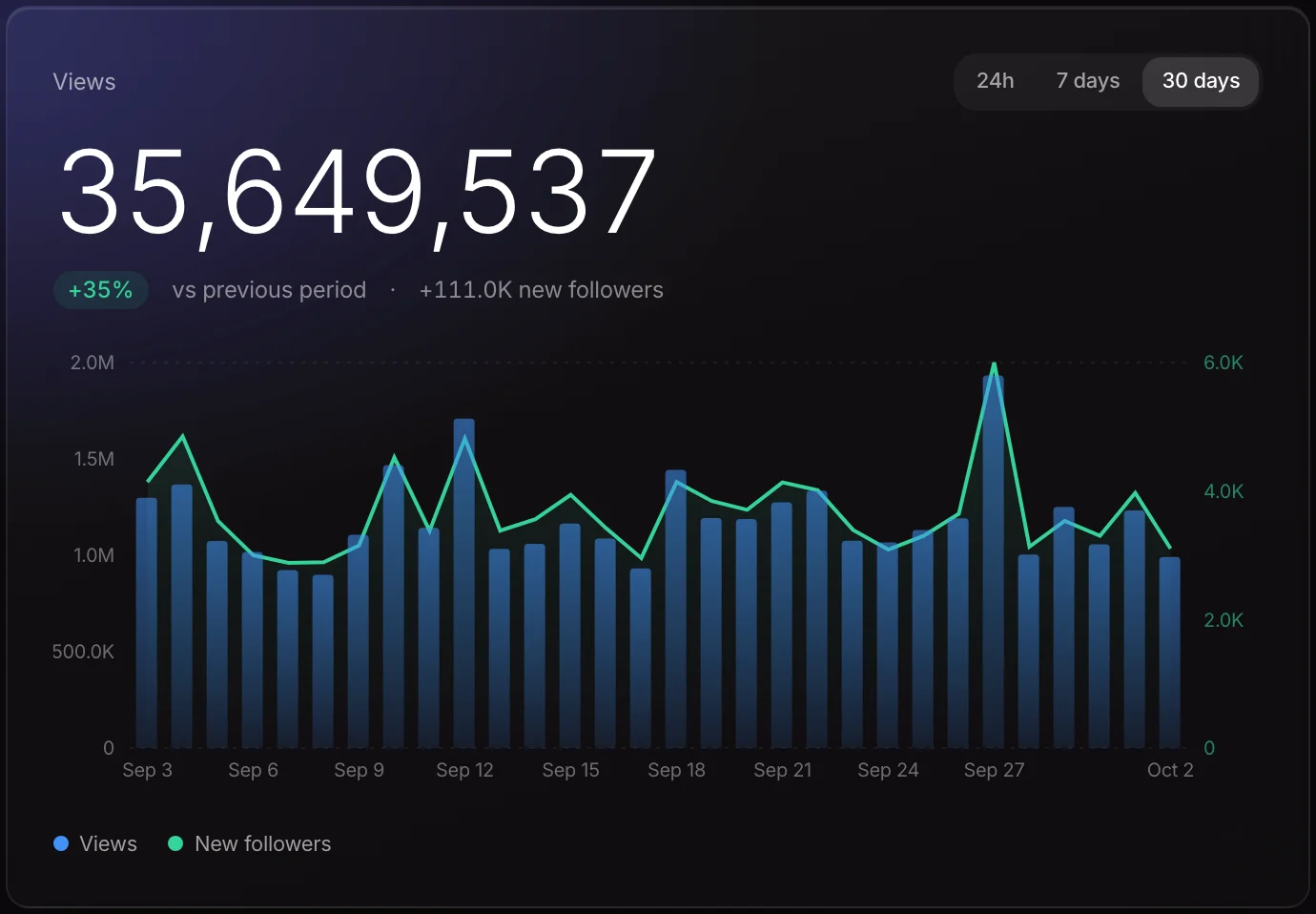Click the "1.5M" left axis label

click(x=93, y=459)
